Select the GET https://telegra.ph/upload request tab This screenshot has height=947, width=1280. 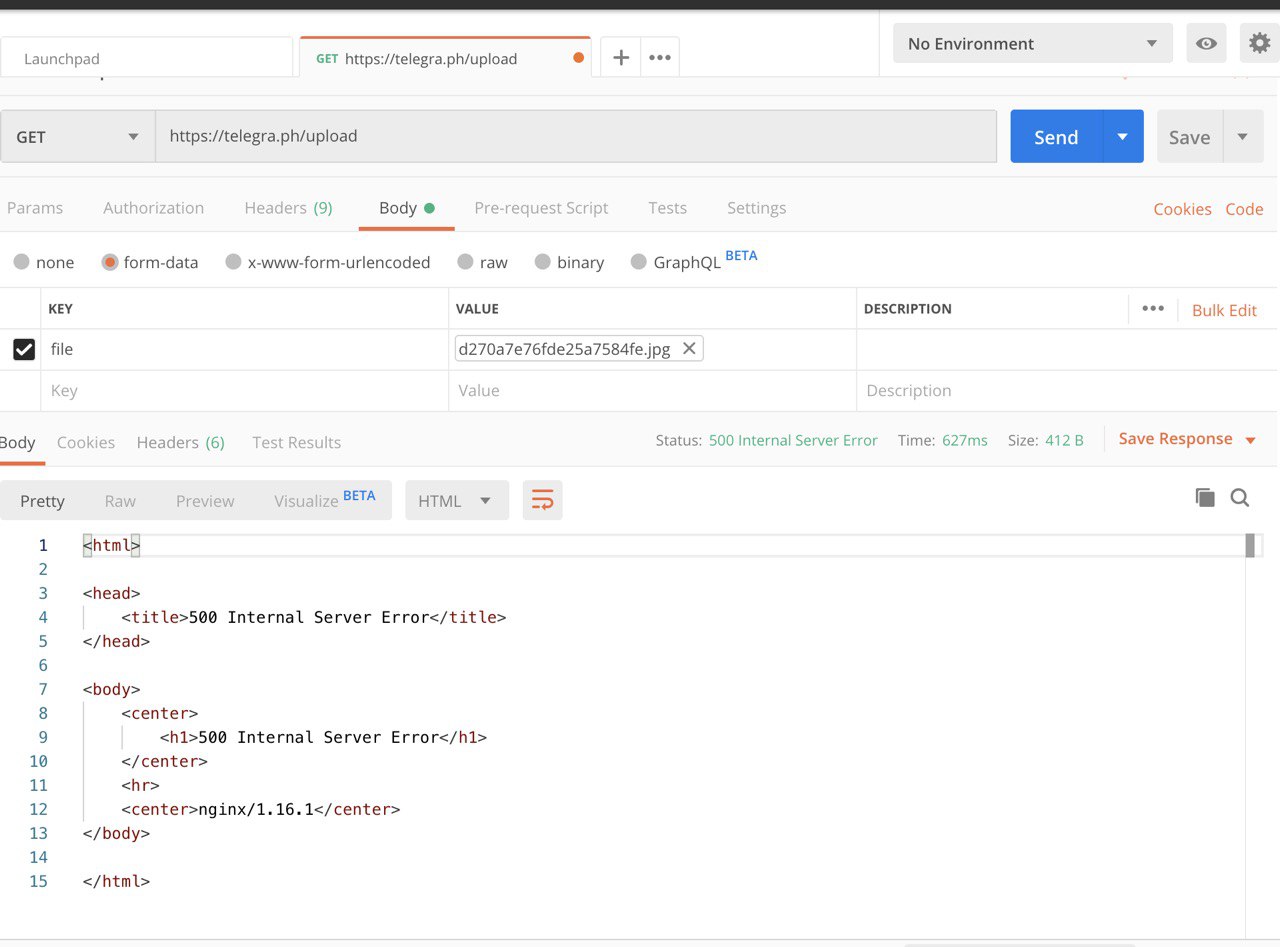pos(445,58)
